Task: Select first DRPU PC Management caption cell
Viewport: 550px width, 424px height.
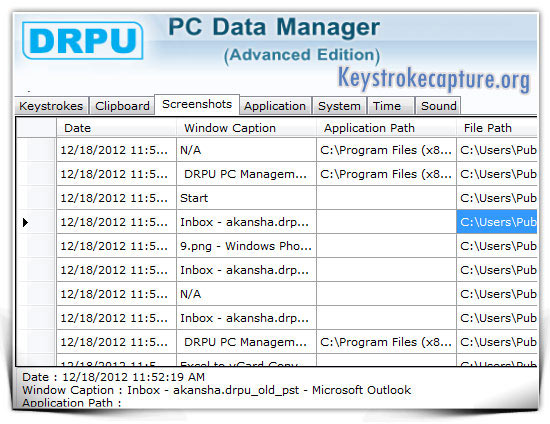Action: click(247, 174)
